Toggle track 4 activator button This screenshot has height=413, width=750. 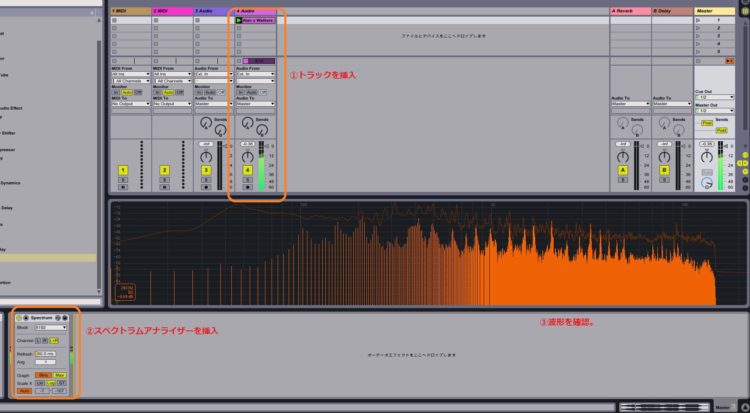tap(247, 170)
